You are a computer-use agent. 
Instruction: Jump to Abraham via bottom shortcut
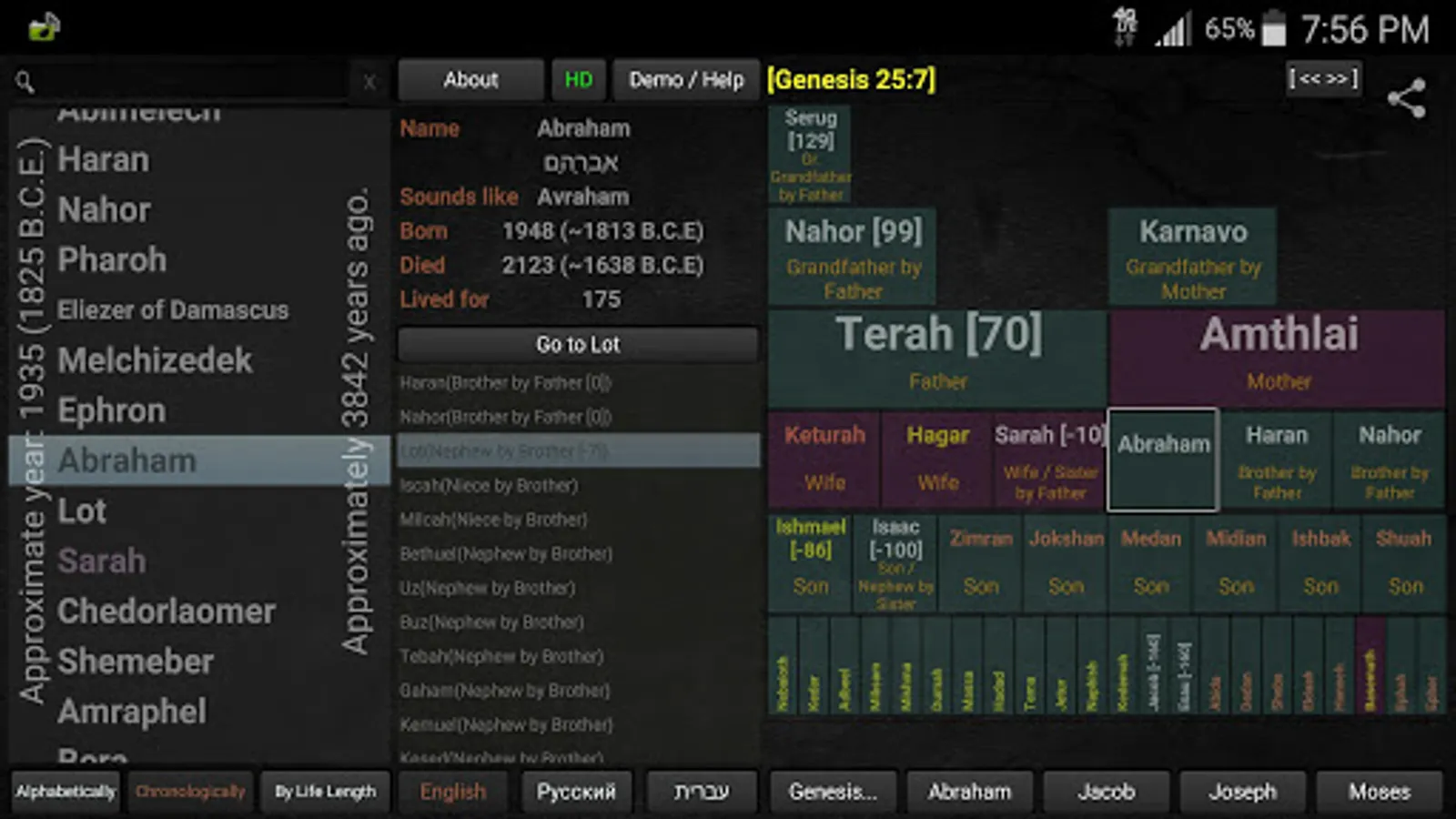pyautogui.click(x=969, y=792)
